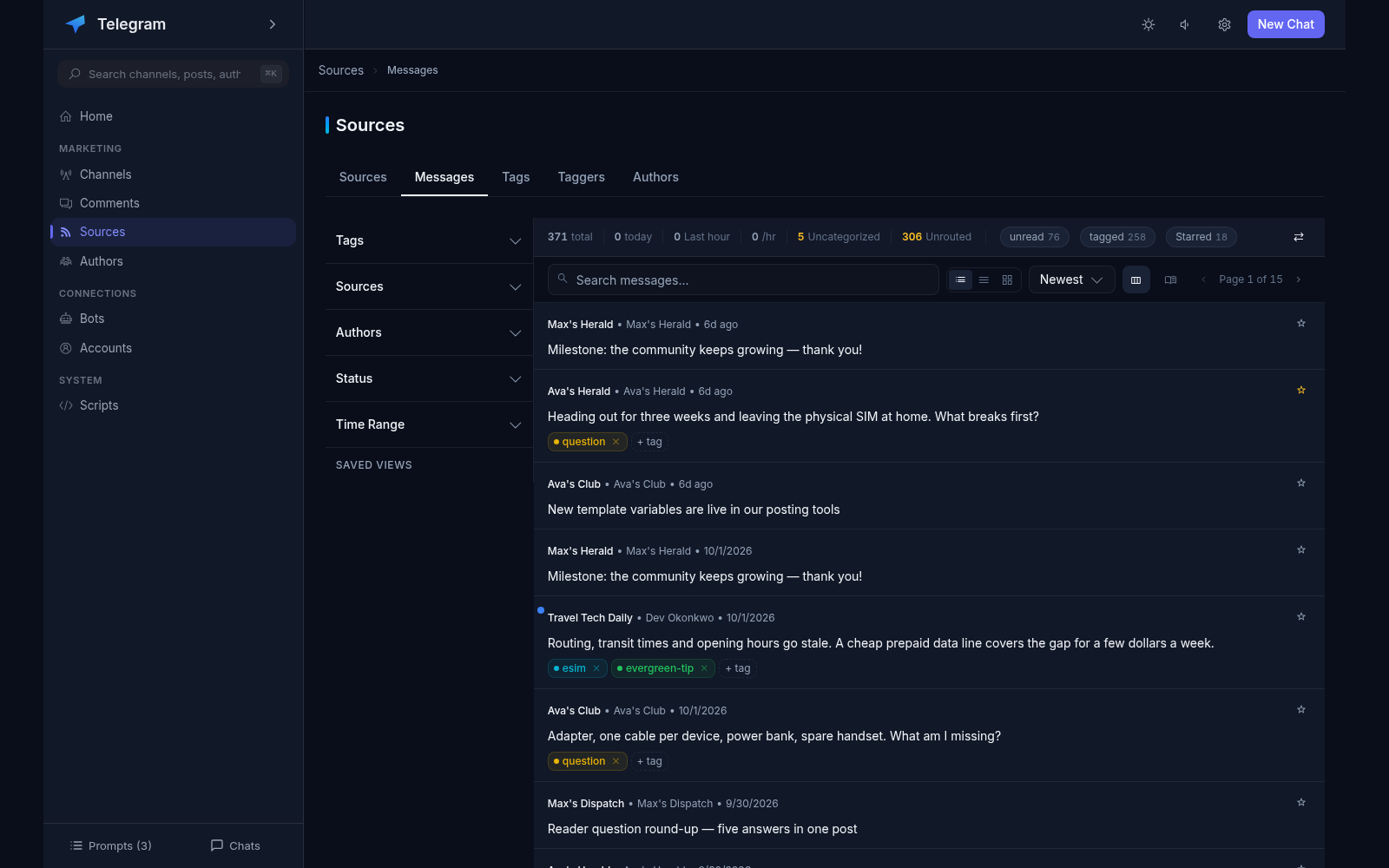
Task: Select the reader layout book icon
Action: coord(1171,279)
